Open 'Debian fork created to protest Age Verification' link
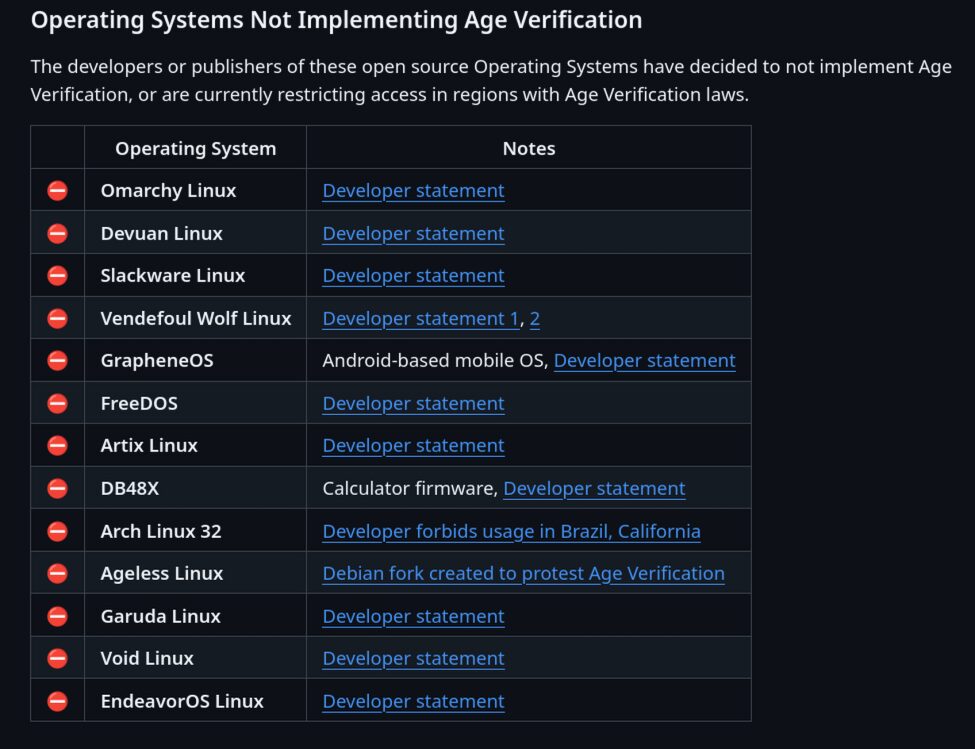The width and height of the screenshot is (975, 749). 523,573
